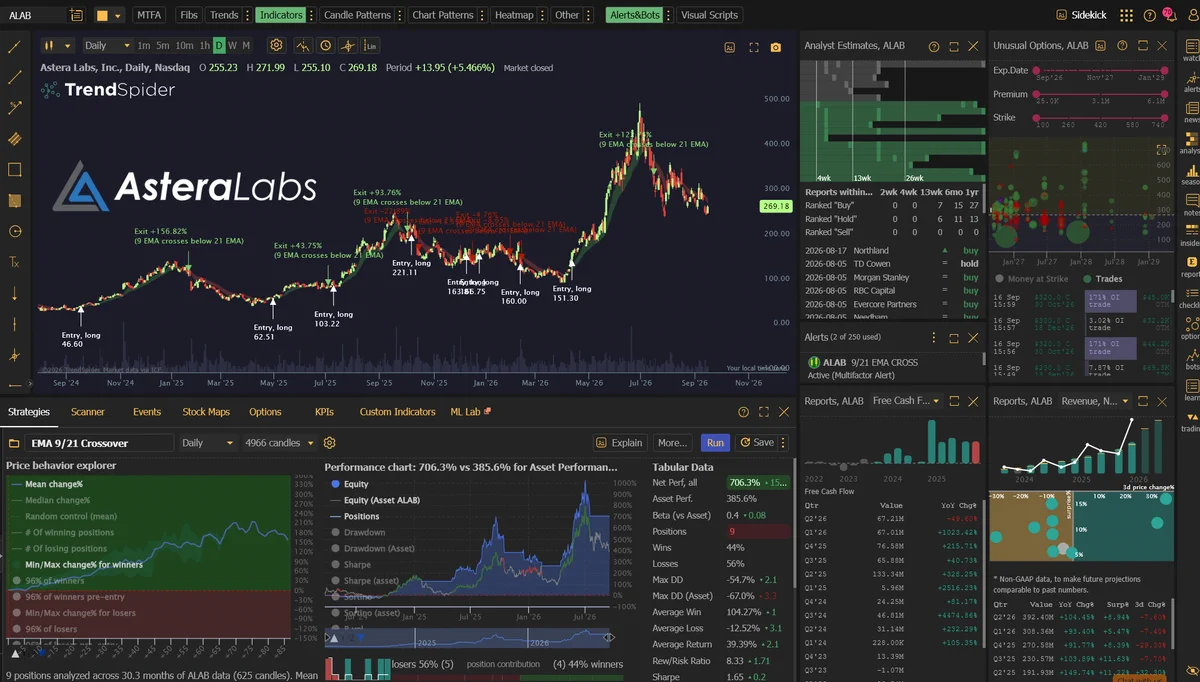Open help for Analyst Estimates panel
This screenshot has height=682, width=1200.
pyautogui.click(x=934, y=46)
